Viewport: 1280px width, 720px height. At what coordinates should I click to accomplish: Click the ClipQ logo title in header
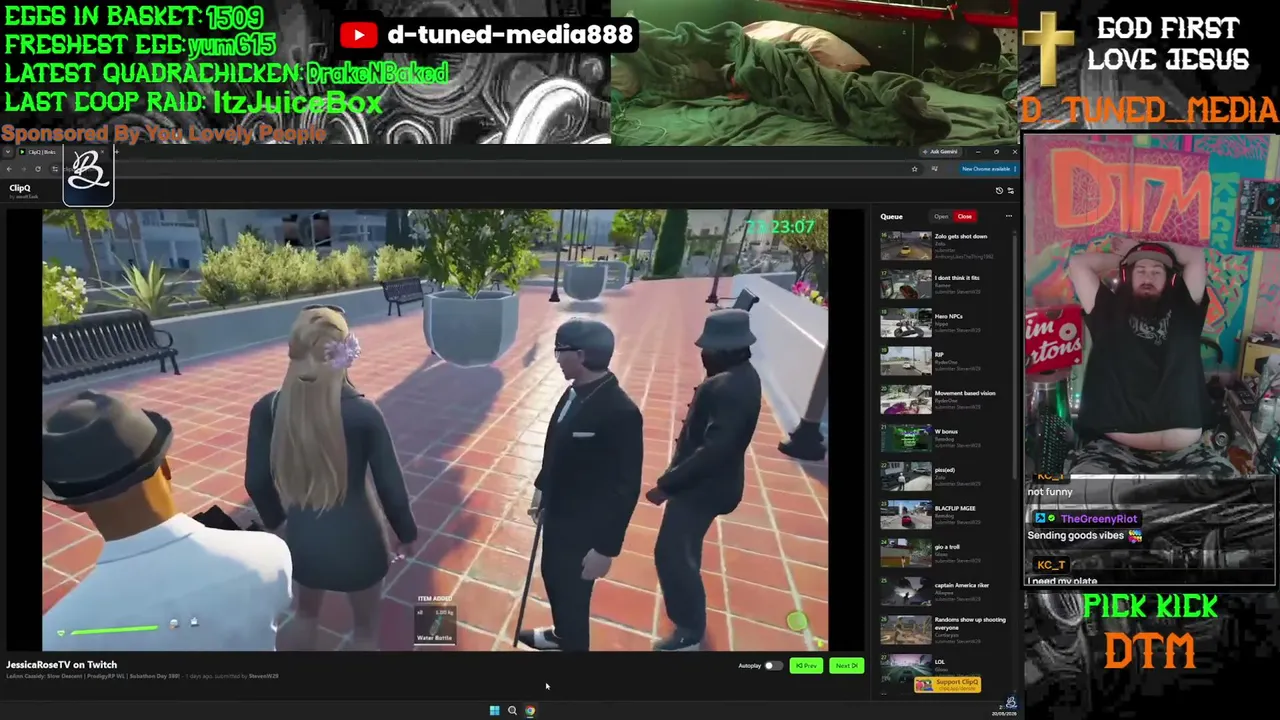20,188
